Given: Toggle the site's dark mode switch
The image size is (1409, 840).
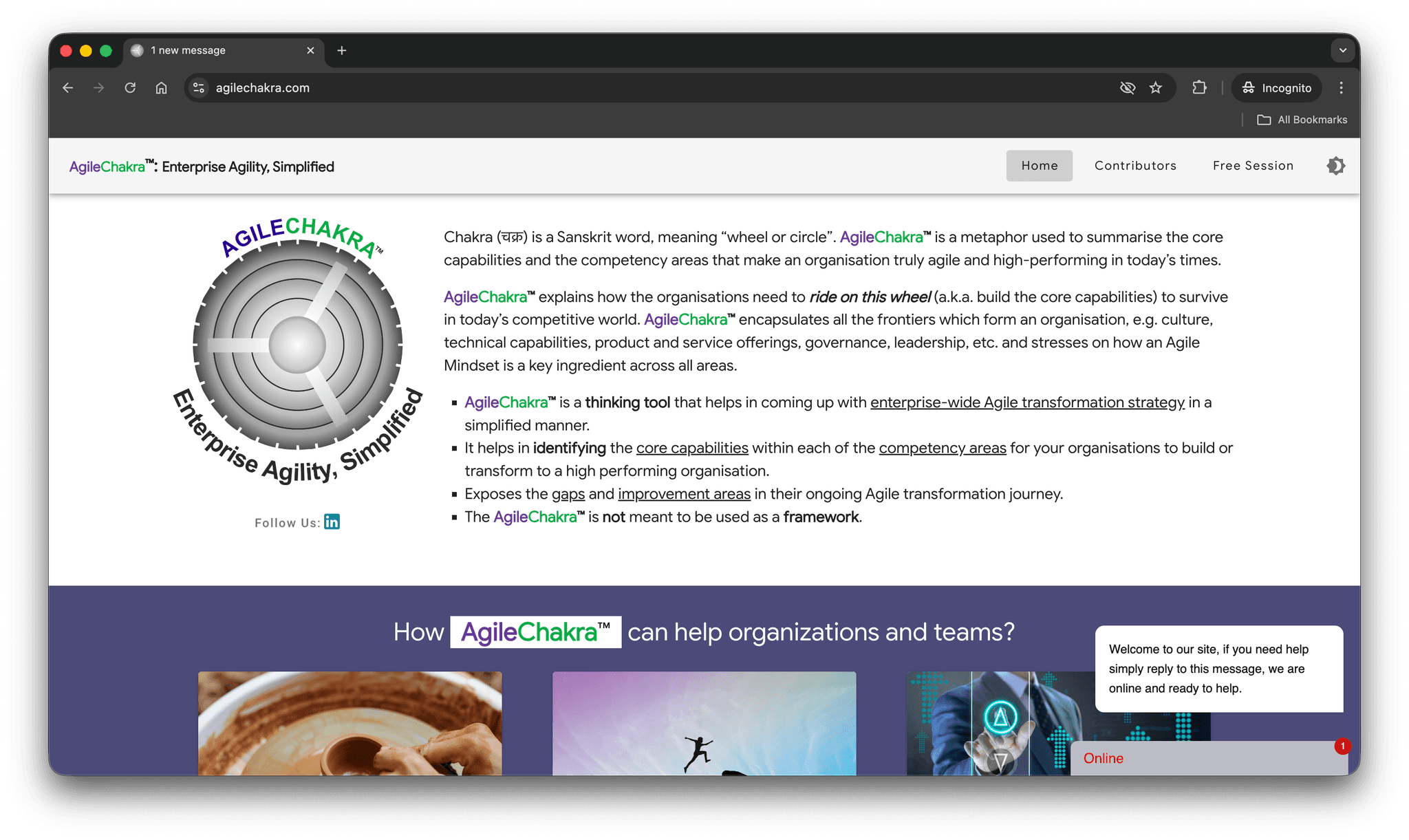Looking at the screenshot, I should 1335,165.
